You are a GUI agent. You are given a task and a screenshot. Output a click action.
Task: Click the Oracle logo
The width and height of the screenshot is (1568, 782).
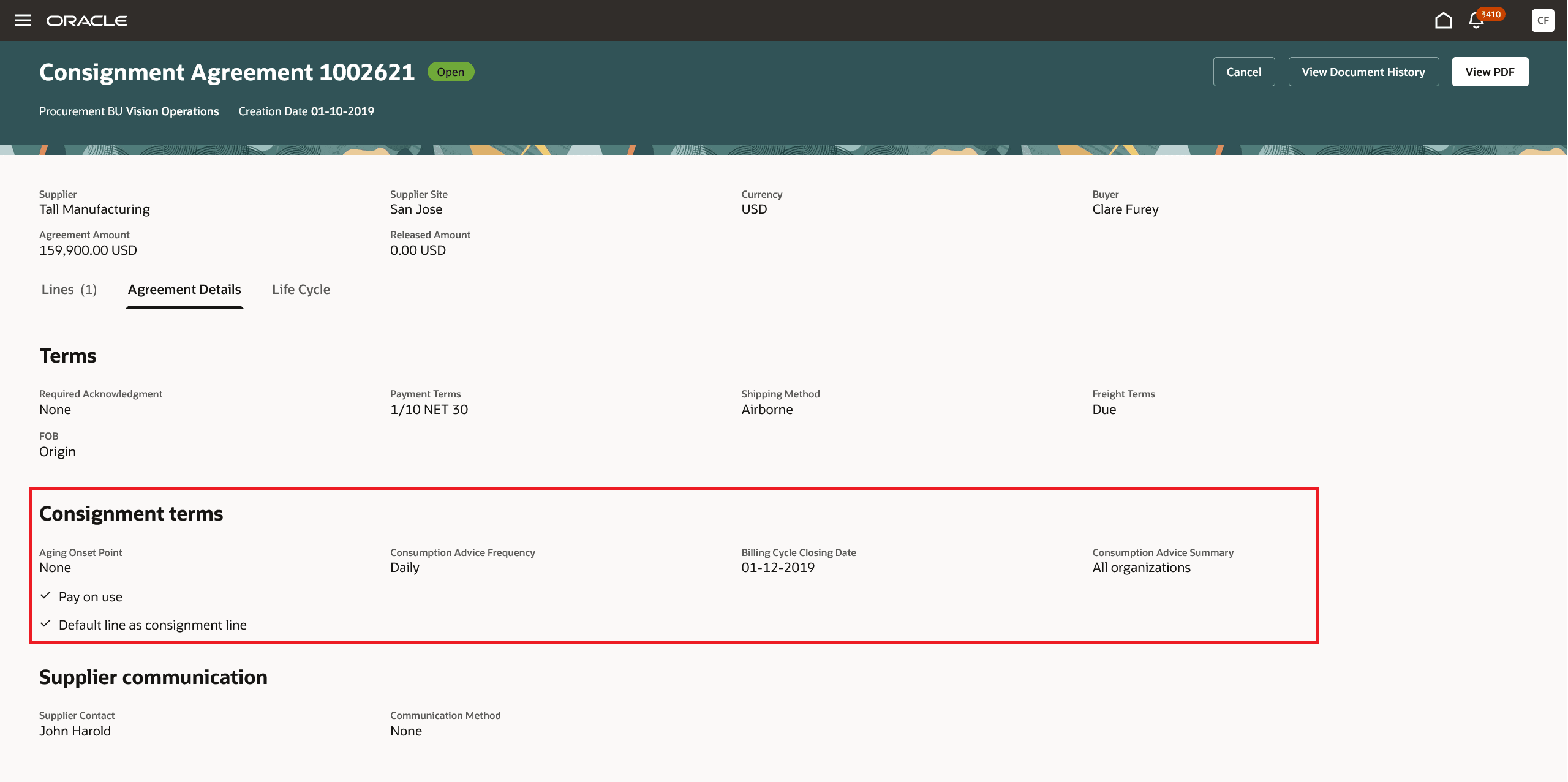pos(87,21)
